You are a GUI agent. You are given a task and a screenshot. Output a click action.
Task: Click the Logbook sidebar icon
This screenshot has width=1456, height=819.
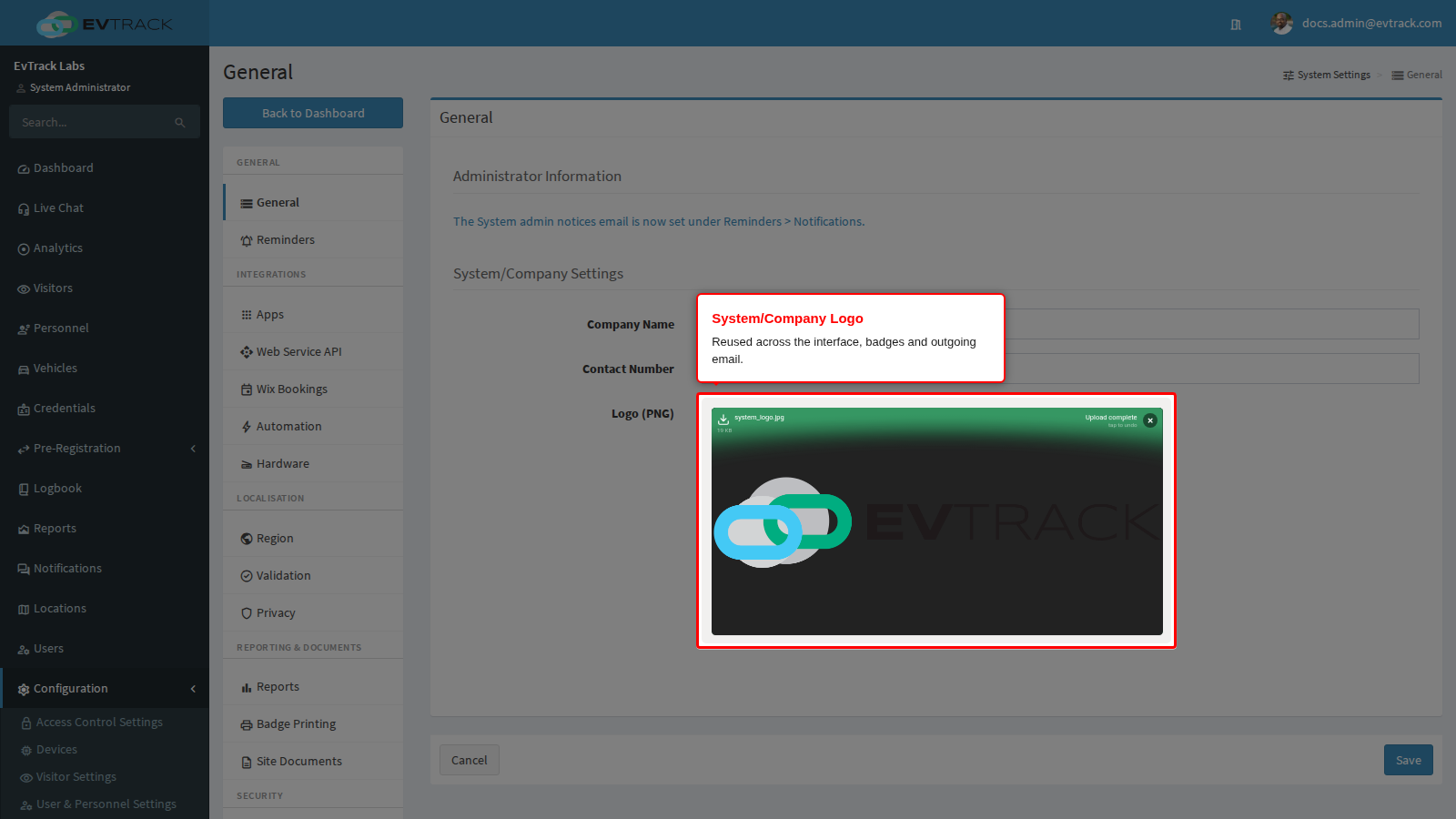click(24, 490)
